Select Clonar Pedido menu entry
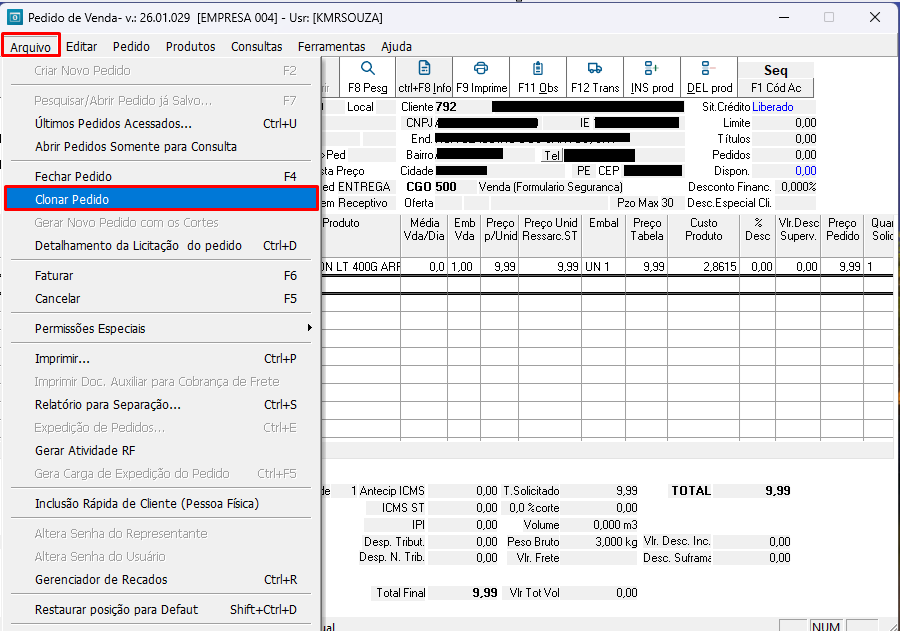The height and width of the screenshot is (631, 900). (161, 199)
